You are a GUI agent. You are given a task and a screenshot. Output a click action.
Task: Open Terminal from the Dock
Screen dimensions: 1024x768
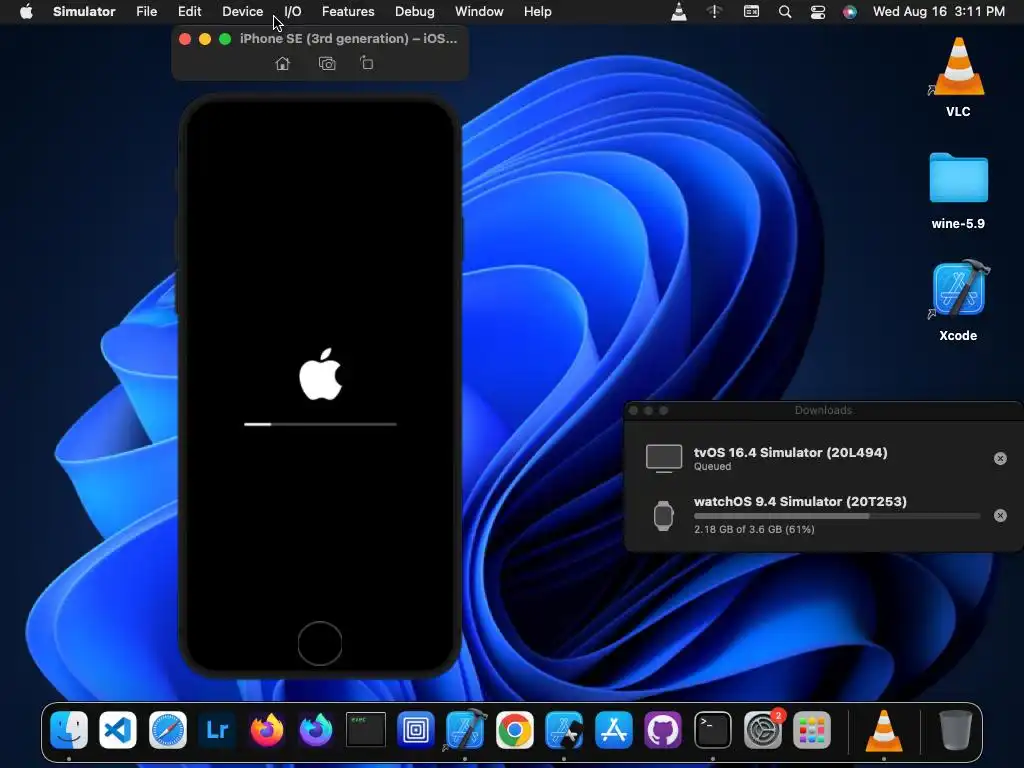coord(712,729)
